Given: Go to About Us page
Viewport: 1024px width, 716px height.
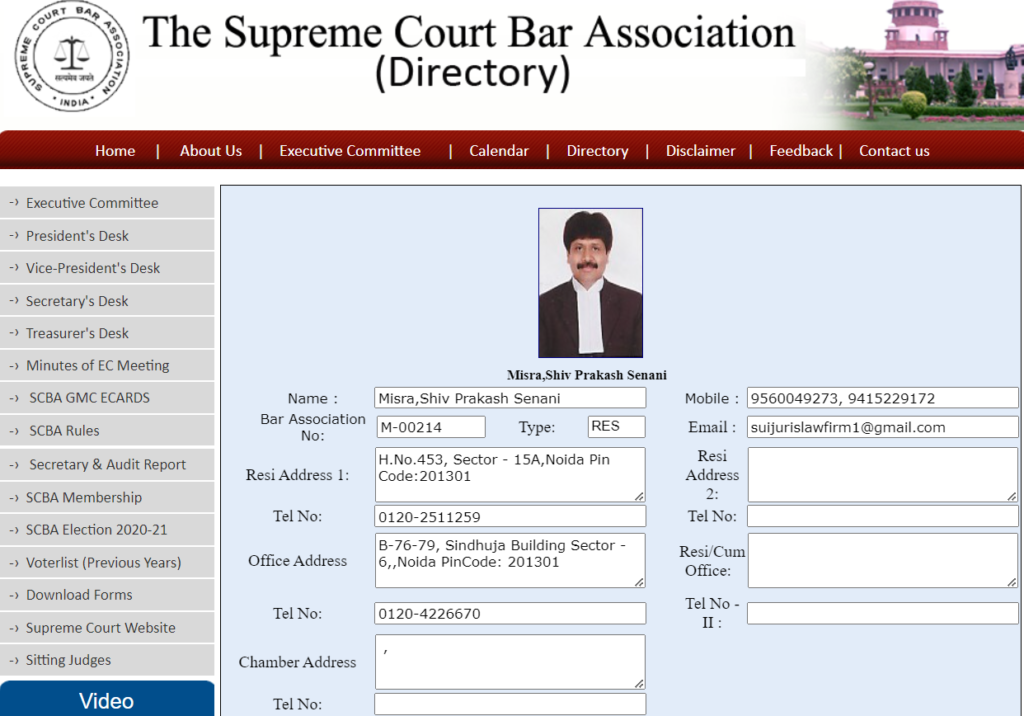Looking at the screenshot, I should (211, 151).
